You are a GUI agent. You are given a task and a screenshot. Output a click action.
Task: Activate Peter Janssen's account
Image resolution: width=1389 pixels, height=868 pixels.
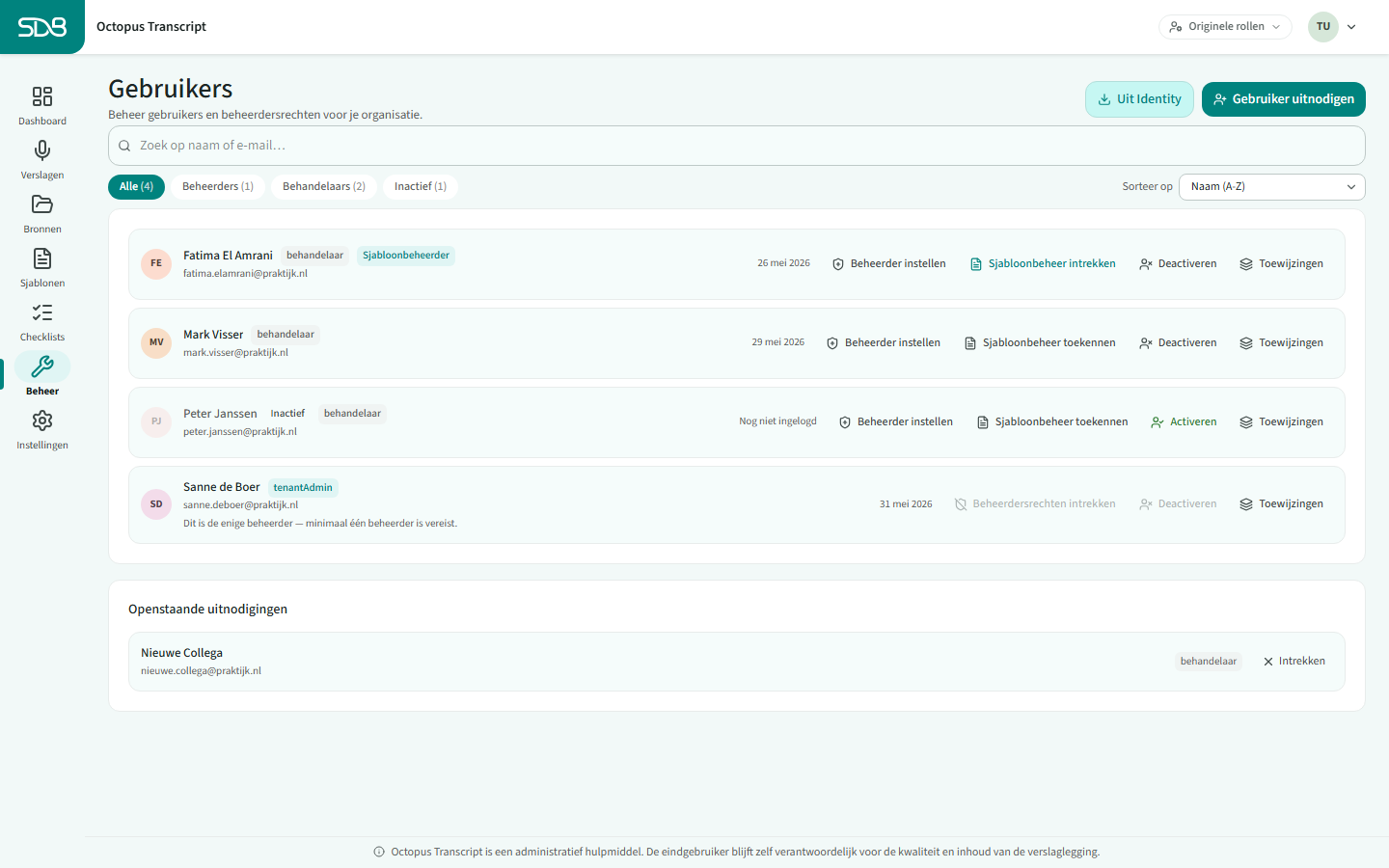[x=1184, y=422]
